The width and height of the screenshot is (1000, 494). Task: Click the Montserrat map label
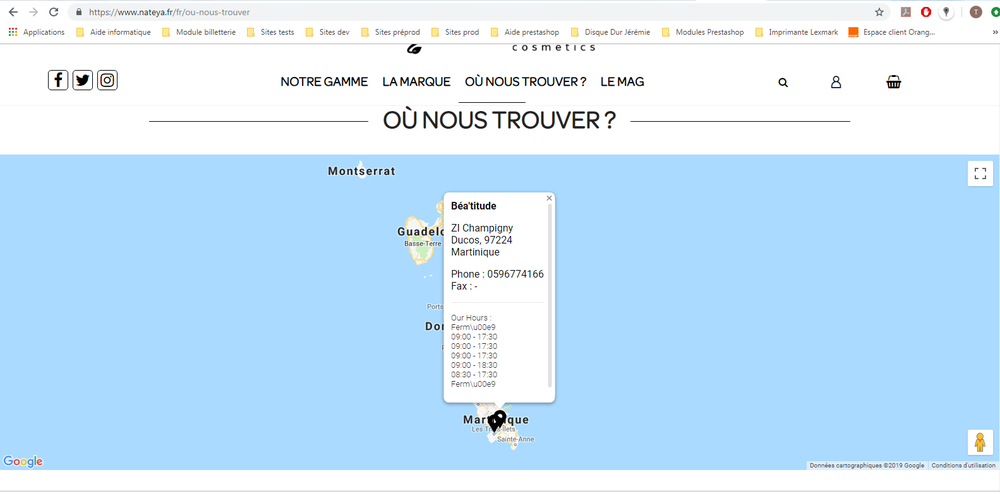coord(362,171)
